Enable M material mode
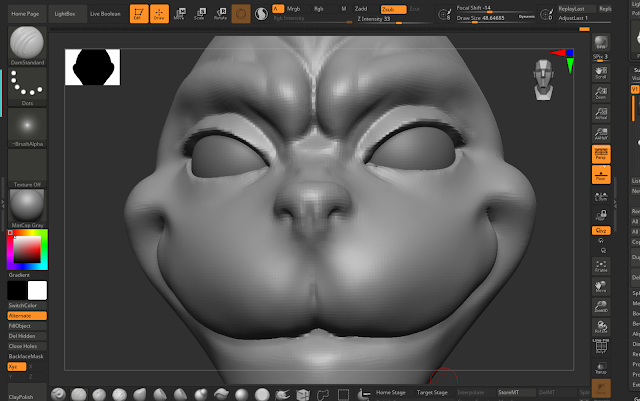The height and width of the screenshot is (401, 640). pyautogui.click(x=344, y=9)
